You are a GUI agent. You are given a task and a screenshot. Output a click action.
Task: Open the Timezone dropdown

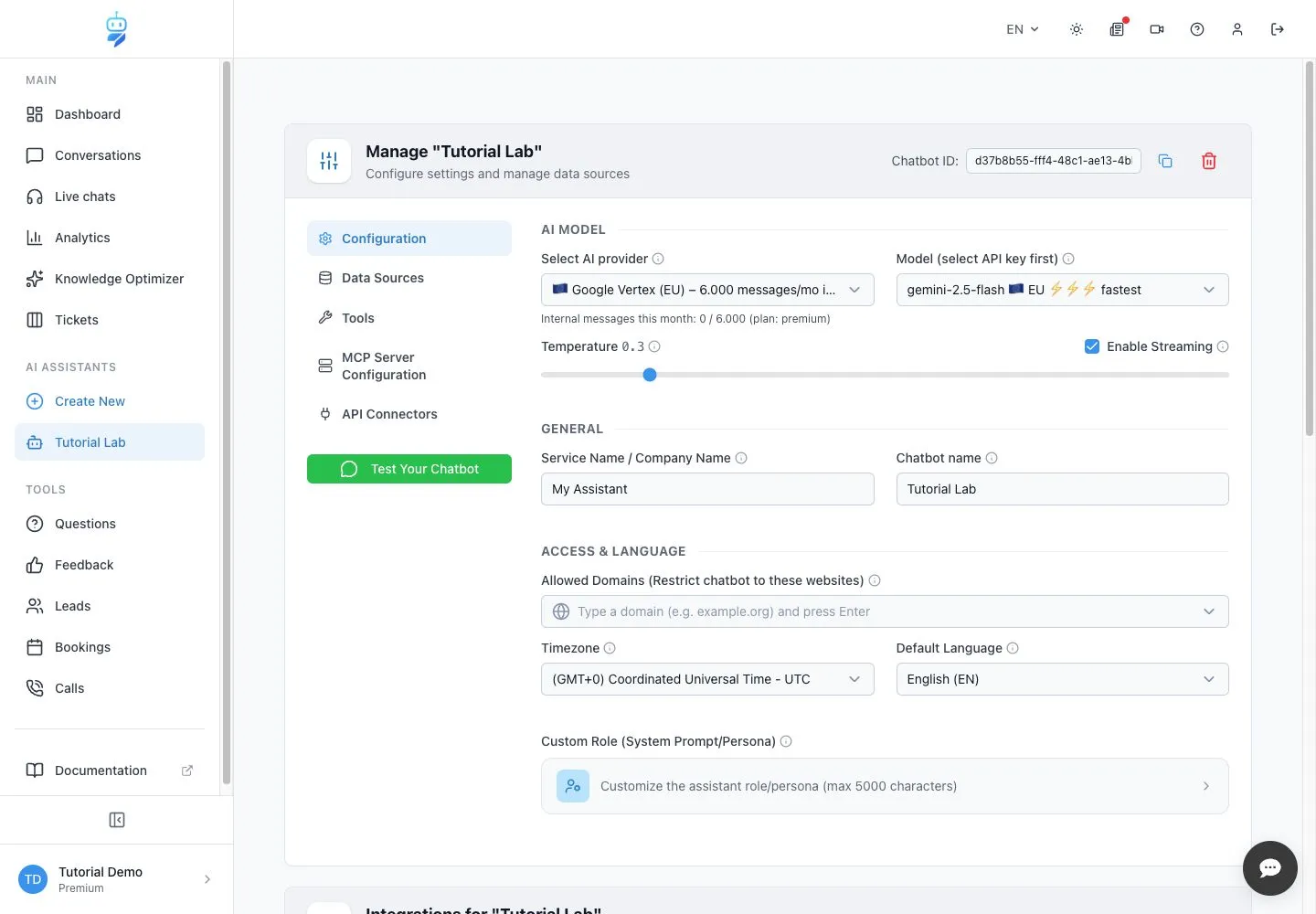coord(707,679)
